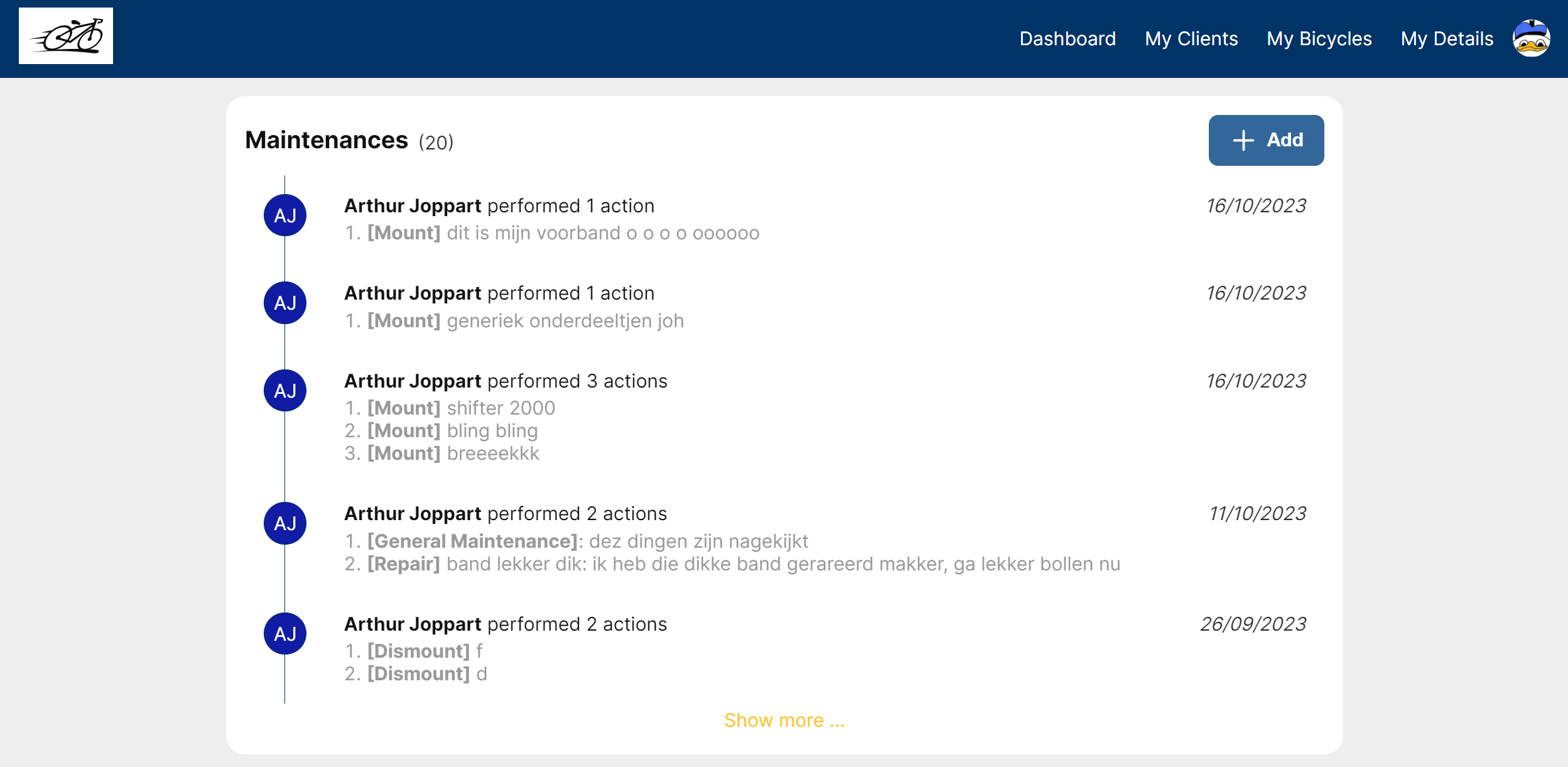
Task: Click the AJ avatar for generiek onderdeeltje entry
Action: [285, 303]
